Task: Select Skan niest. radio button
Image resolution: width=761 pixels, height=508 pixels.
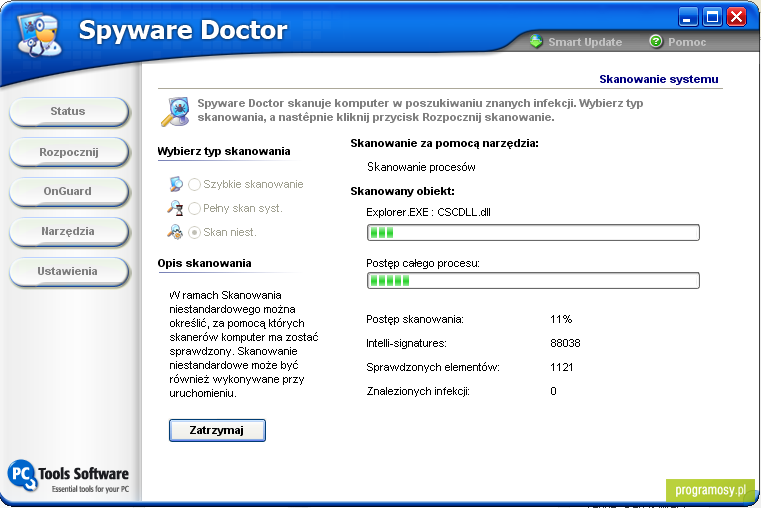Action: click(x=194, y=233)
